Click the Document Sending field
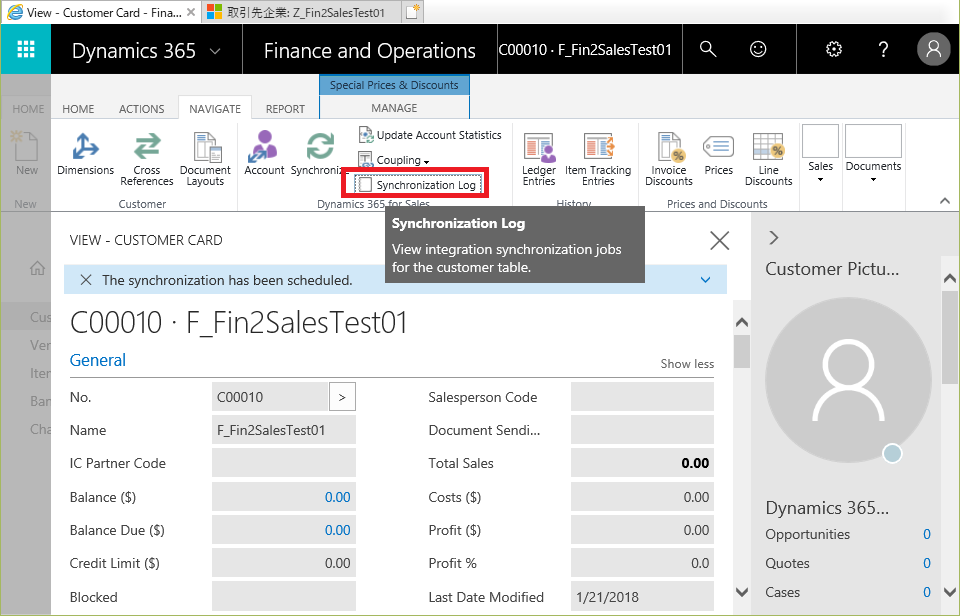This screenshot has height=616, width=960. click(642, 430)
